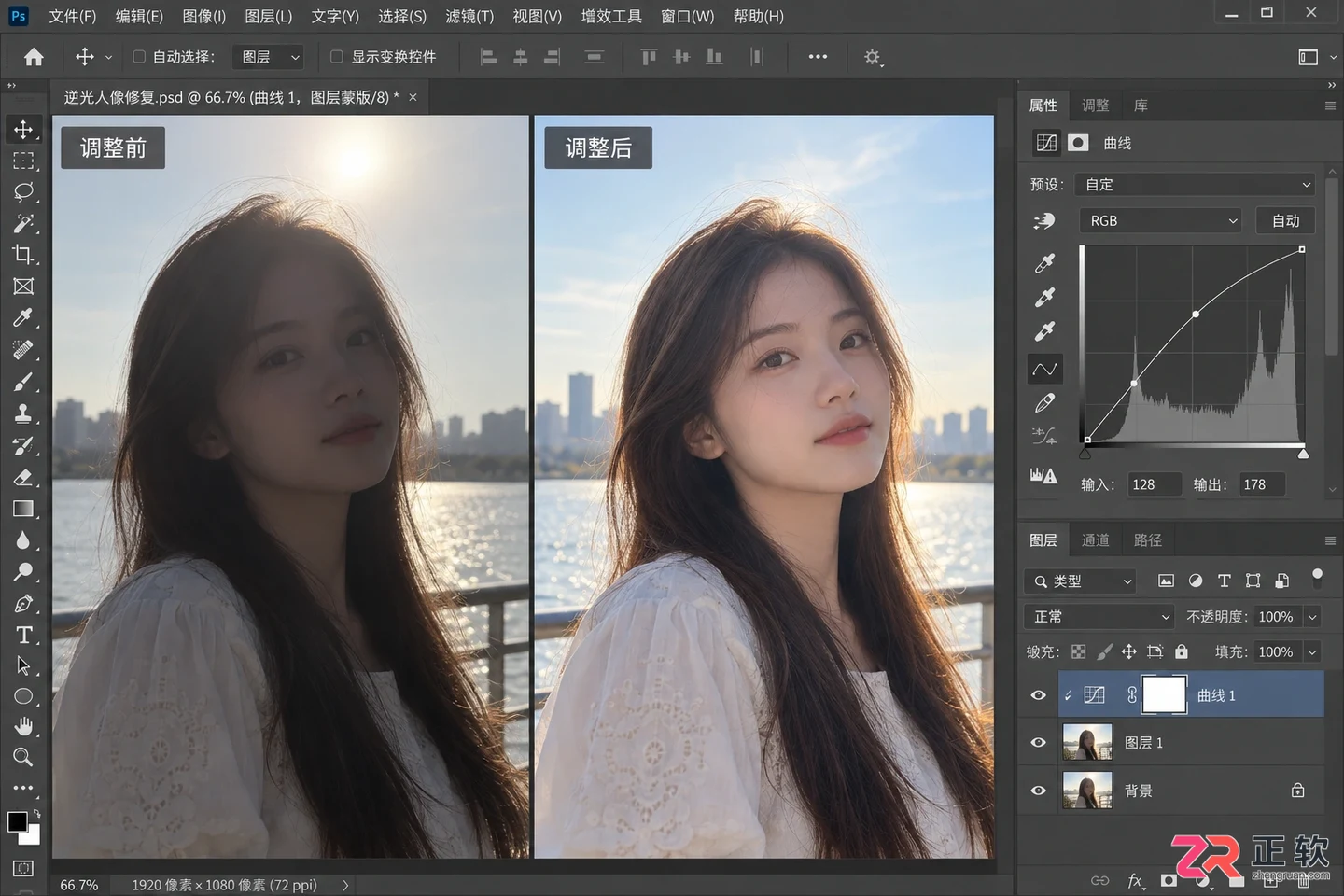Image resolution: width=1344 pixels, height=896 pixels.
Task: Open the RGB channel dropdown
Action: click(1161, 221)
